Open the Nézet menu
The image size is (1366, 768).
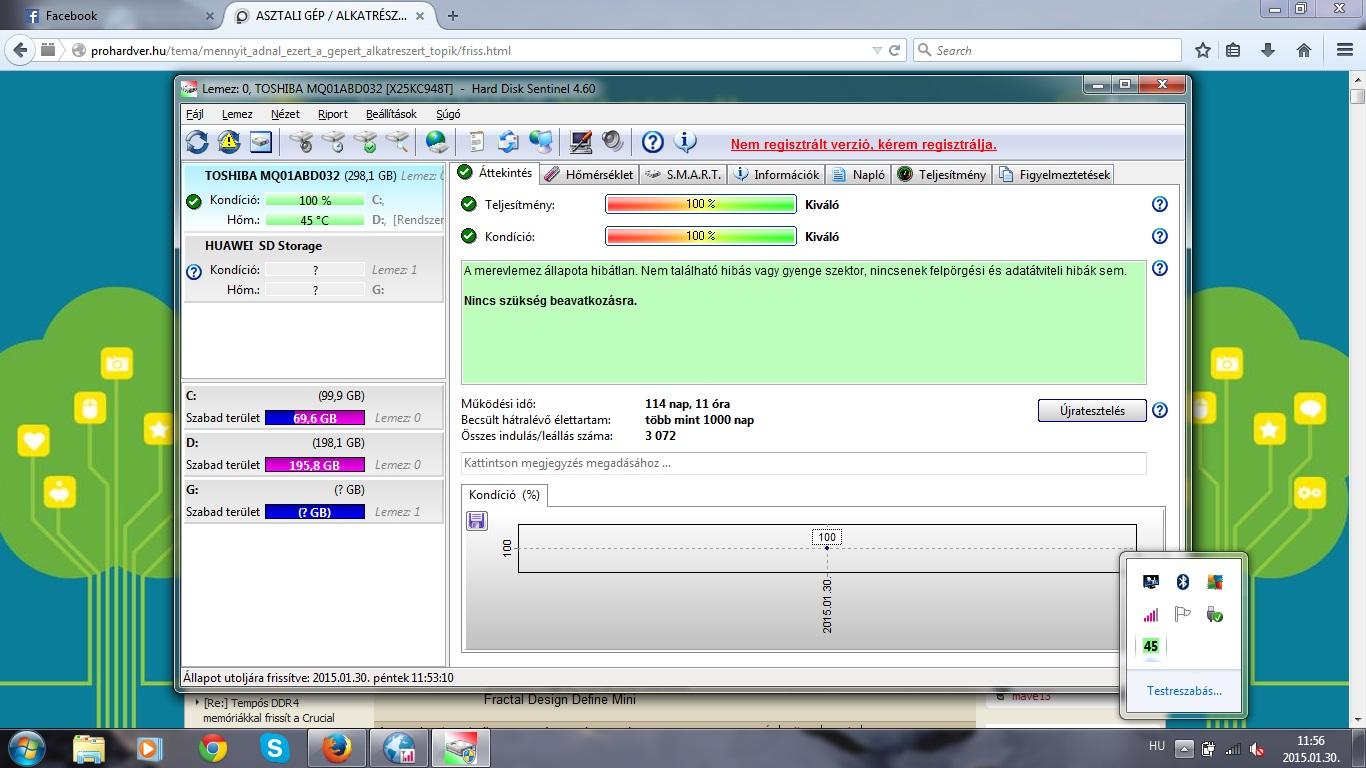coord(285,114)
